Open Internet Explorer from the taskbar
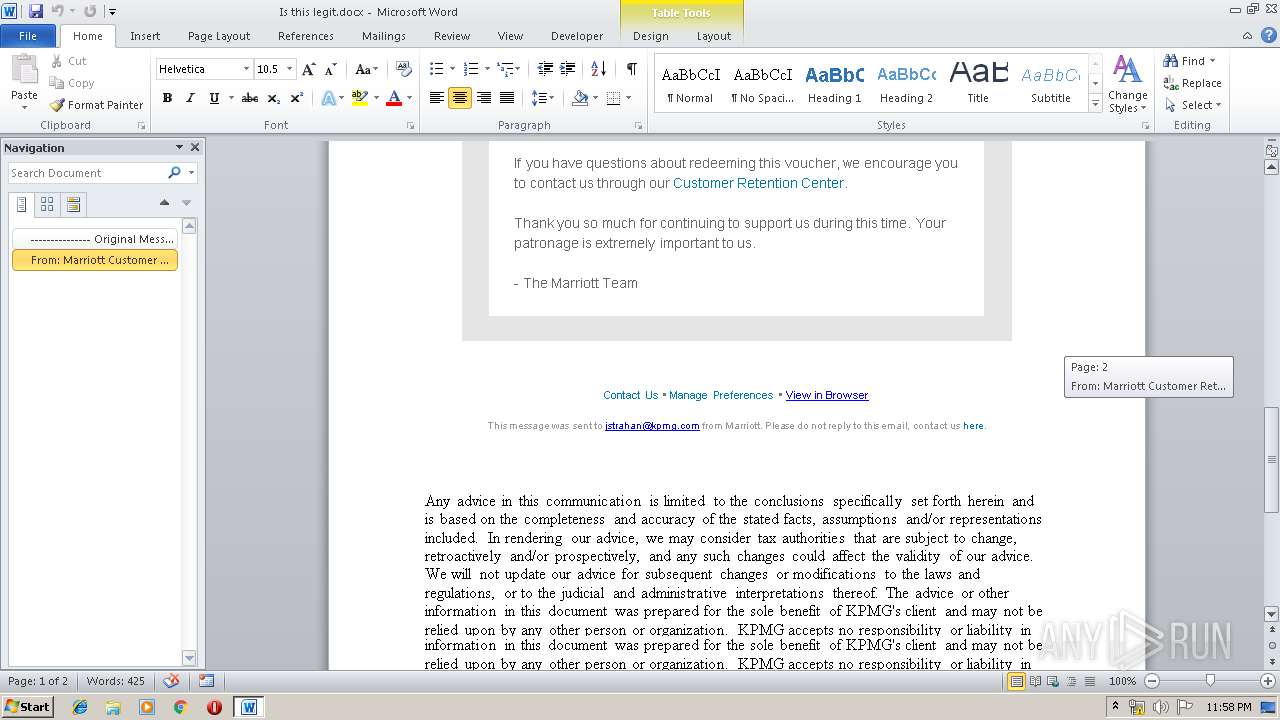Image resolution: width=1280 pixels, height=720 pixels. (x=80, y=707)
